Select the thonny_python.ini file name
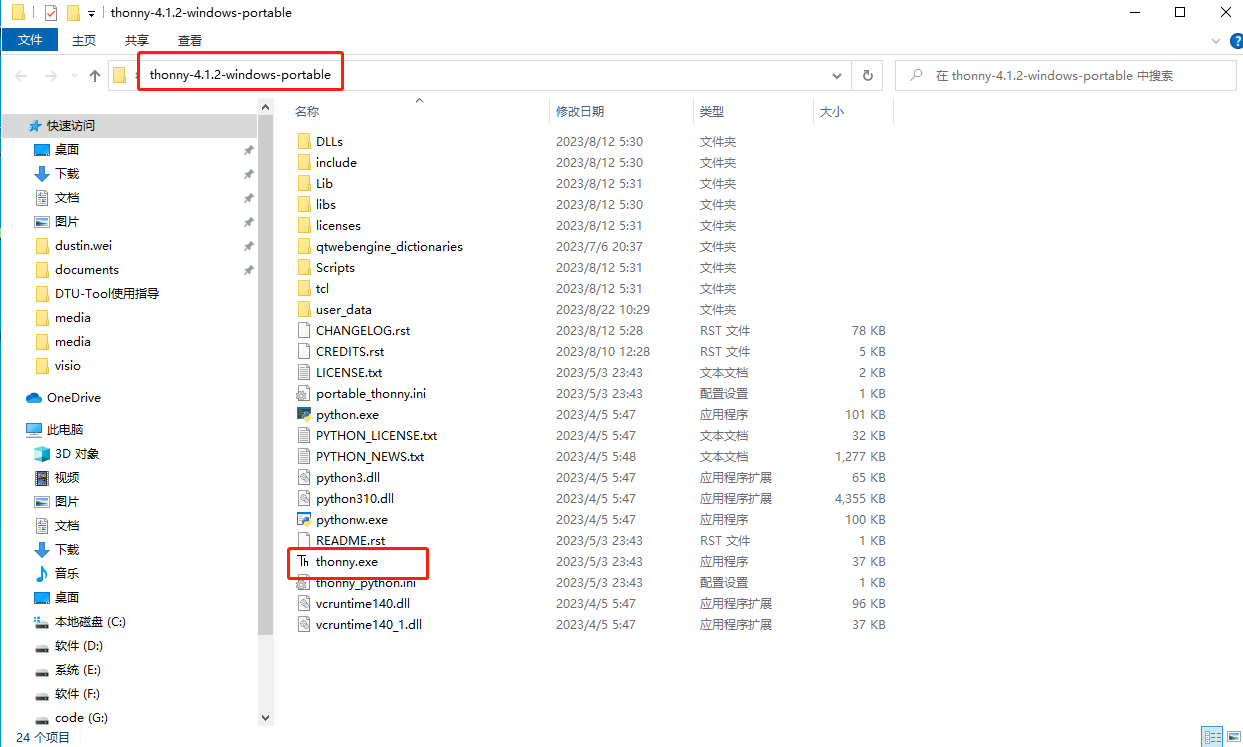Viewport: 1243px width, 747px height. 366,582
